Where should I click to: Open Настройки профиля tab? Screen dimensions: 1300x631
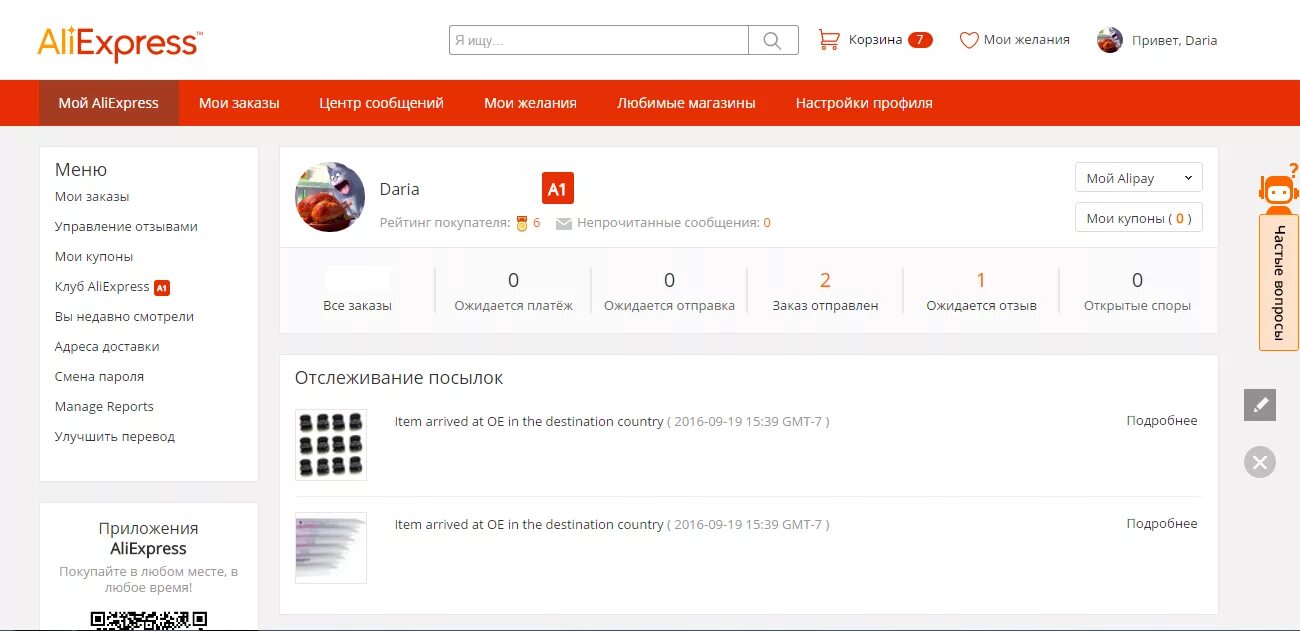pos(864,103)
